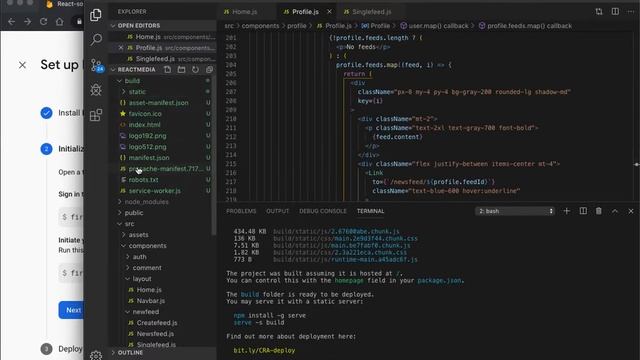Open asset-manifest.json in the build folder
Image resolution: width=640 pixels, height=360 pixels.
click(158, 103)
